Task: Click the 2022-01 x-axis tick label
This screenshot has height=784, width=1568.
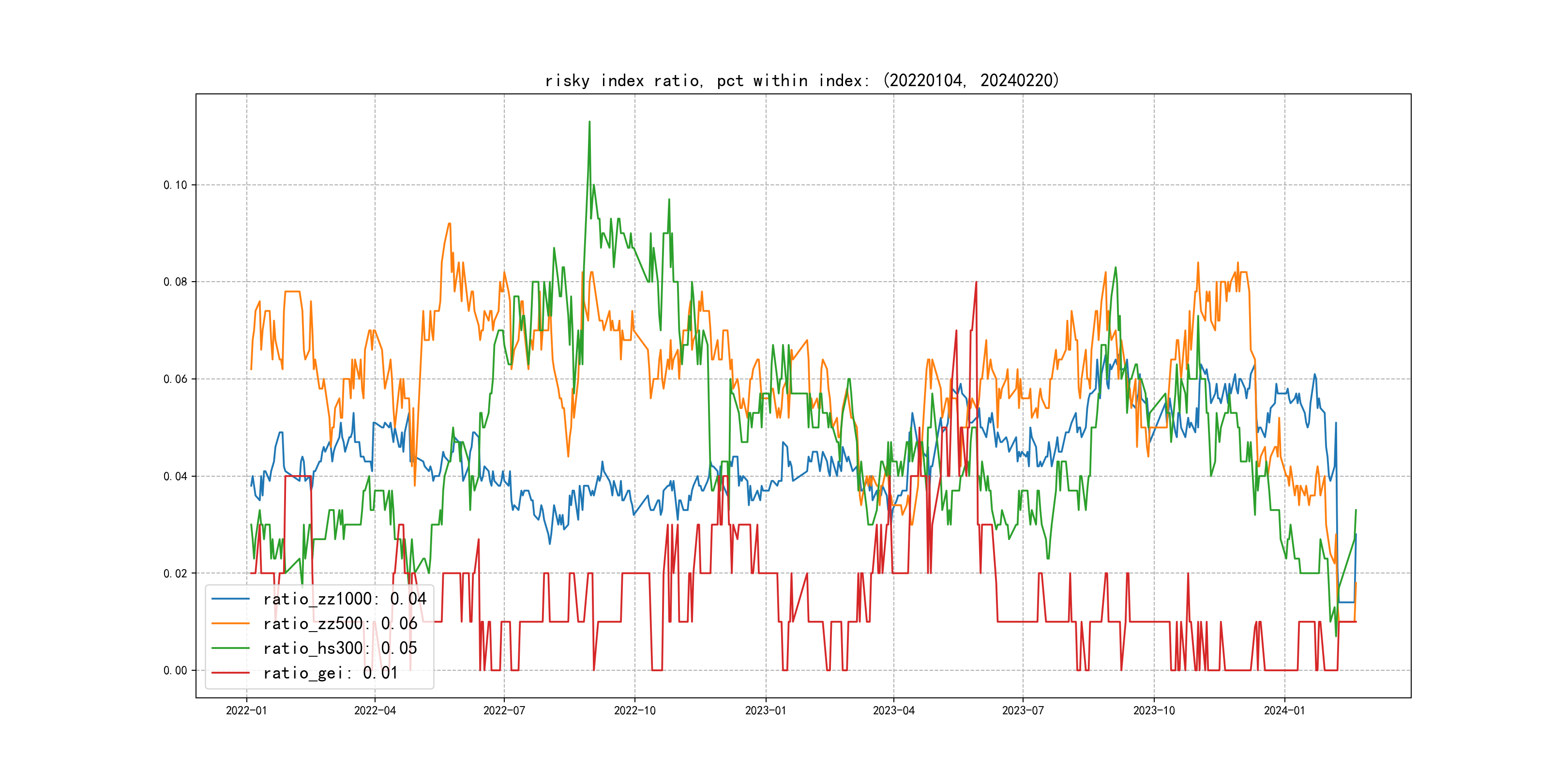Action: pos(246,710)
